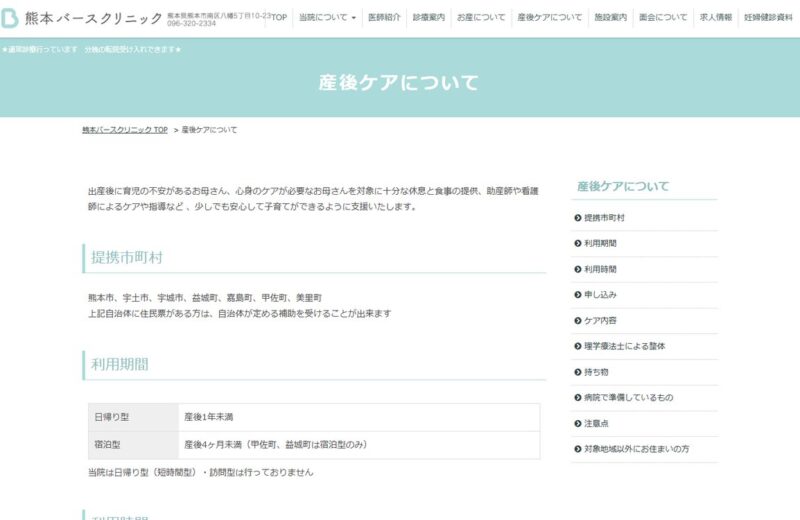Click the arrow icon beside 申し込み

tap(578, 295)
